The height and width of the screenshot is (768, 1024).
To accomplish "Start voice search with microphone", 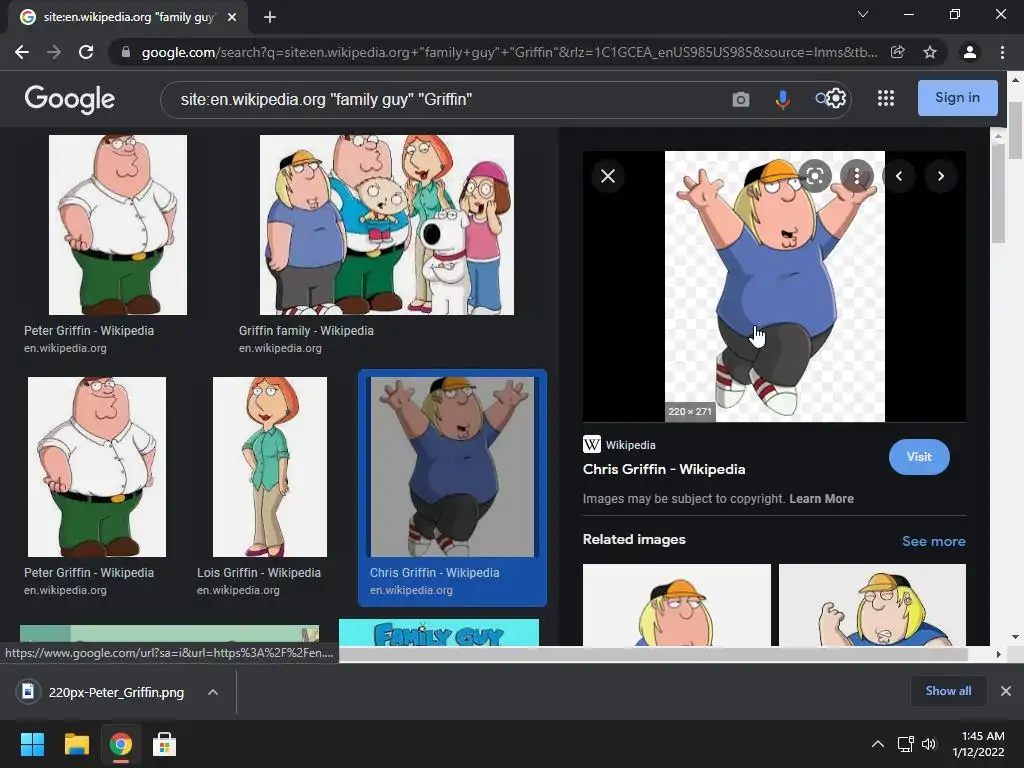I will point(782,99).
